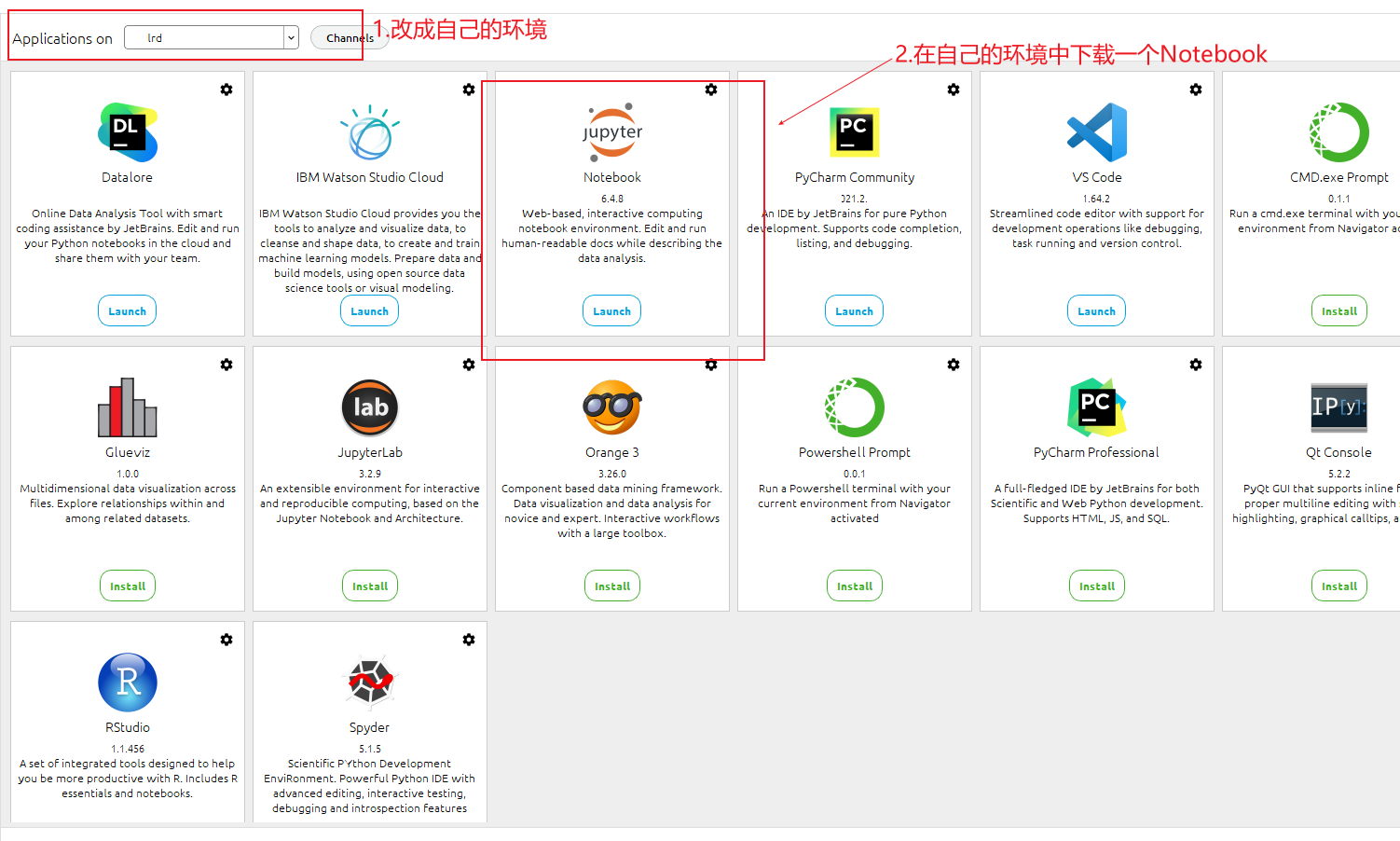Click the JupyterLab lab icon

point(370,407)
